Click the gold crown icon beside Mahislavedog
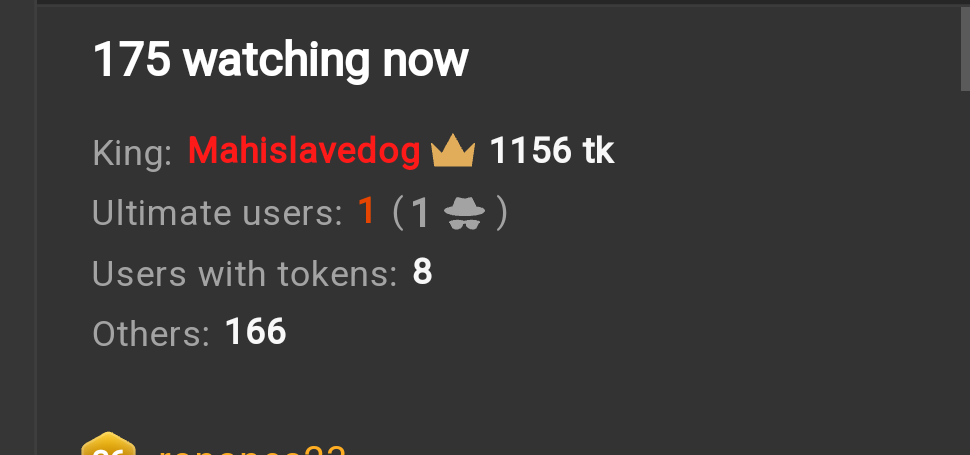 tap(453, 150)
